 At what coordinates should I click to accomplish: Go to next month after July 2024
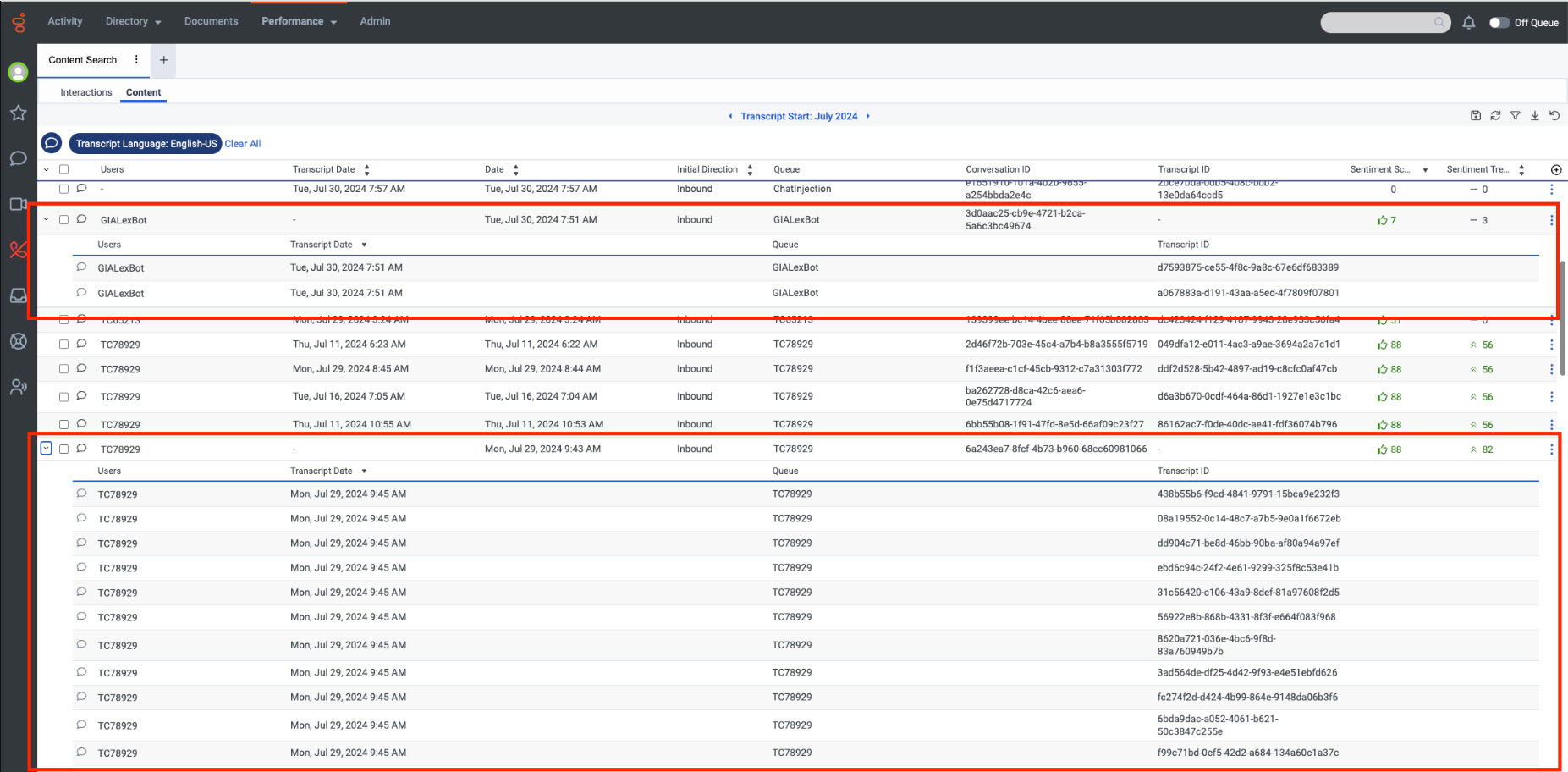click(867, 117)
